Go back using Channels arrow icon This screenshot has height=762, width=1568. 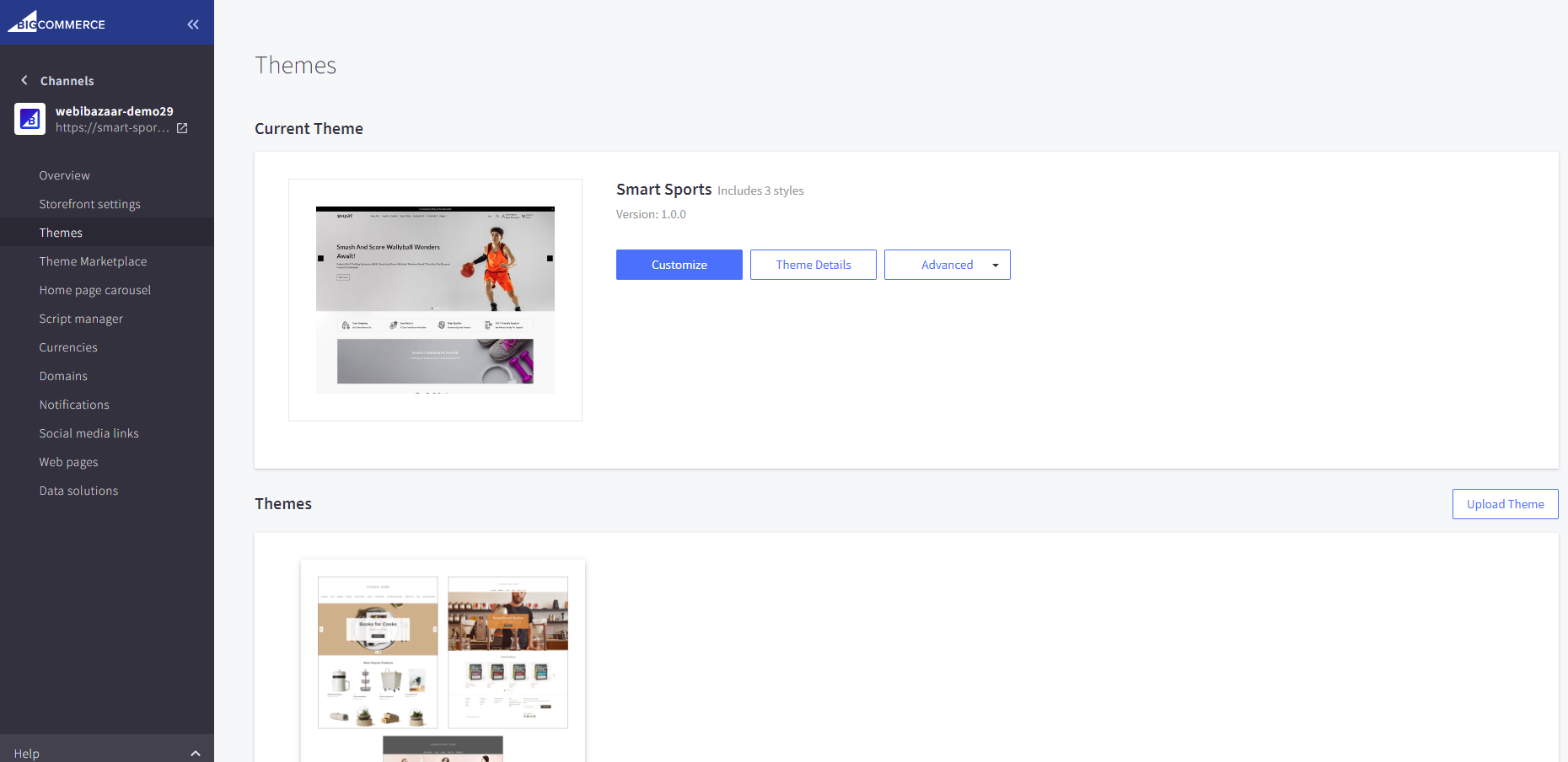(x=24, y=80)
